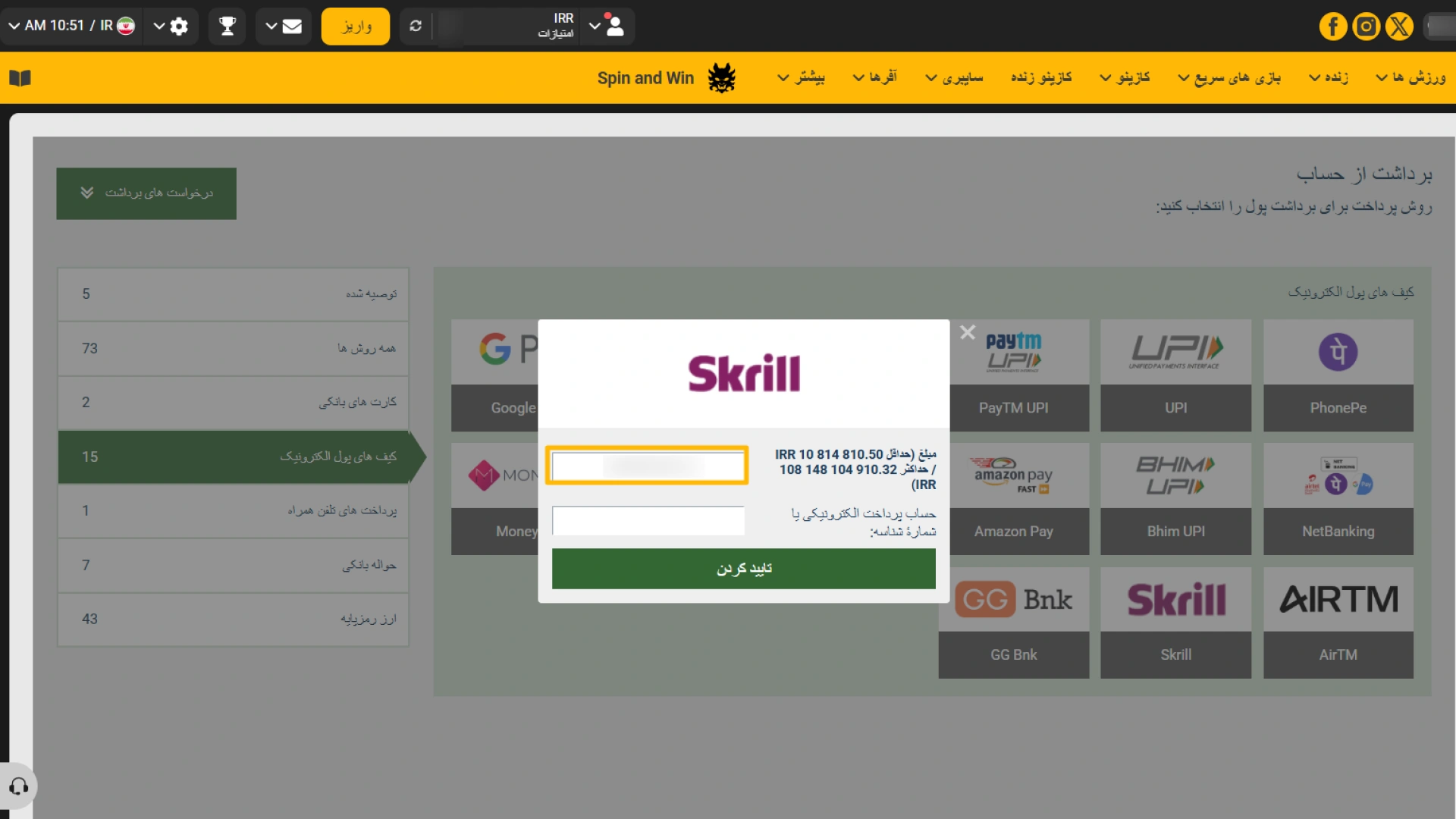Choose MoneyGo payment method tile

click(494, 499)
